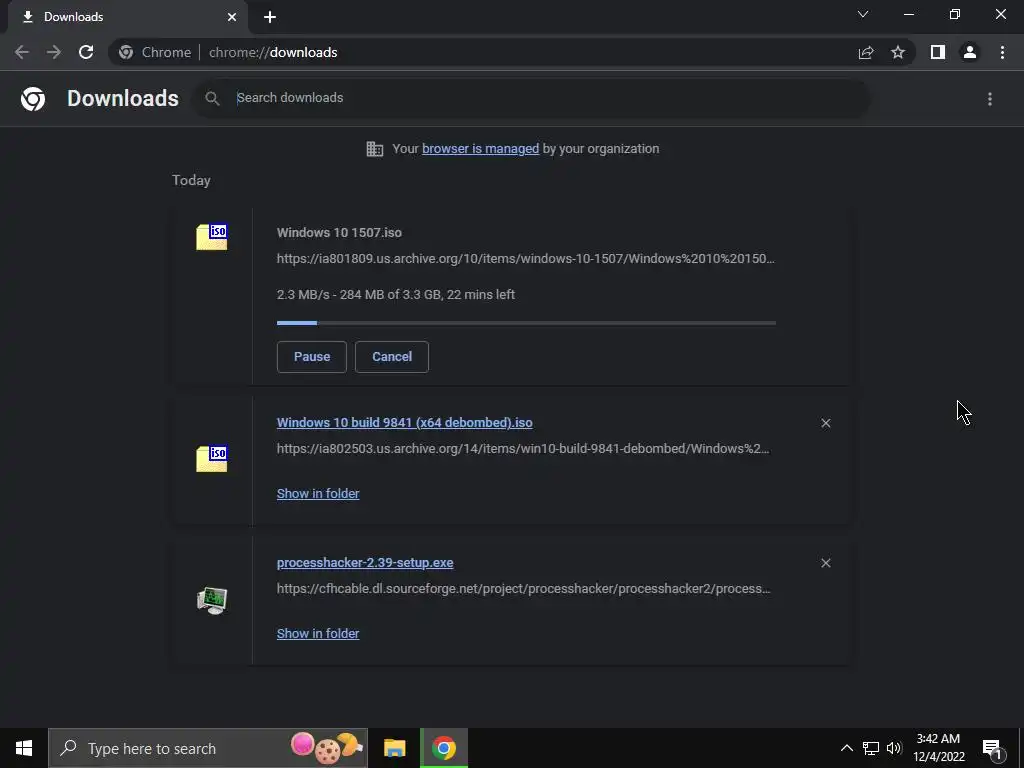Click the Windows 10 1507.iso filename text
The width and height of the screenshot is (1024, 768).
coord(339,232)
